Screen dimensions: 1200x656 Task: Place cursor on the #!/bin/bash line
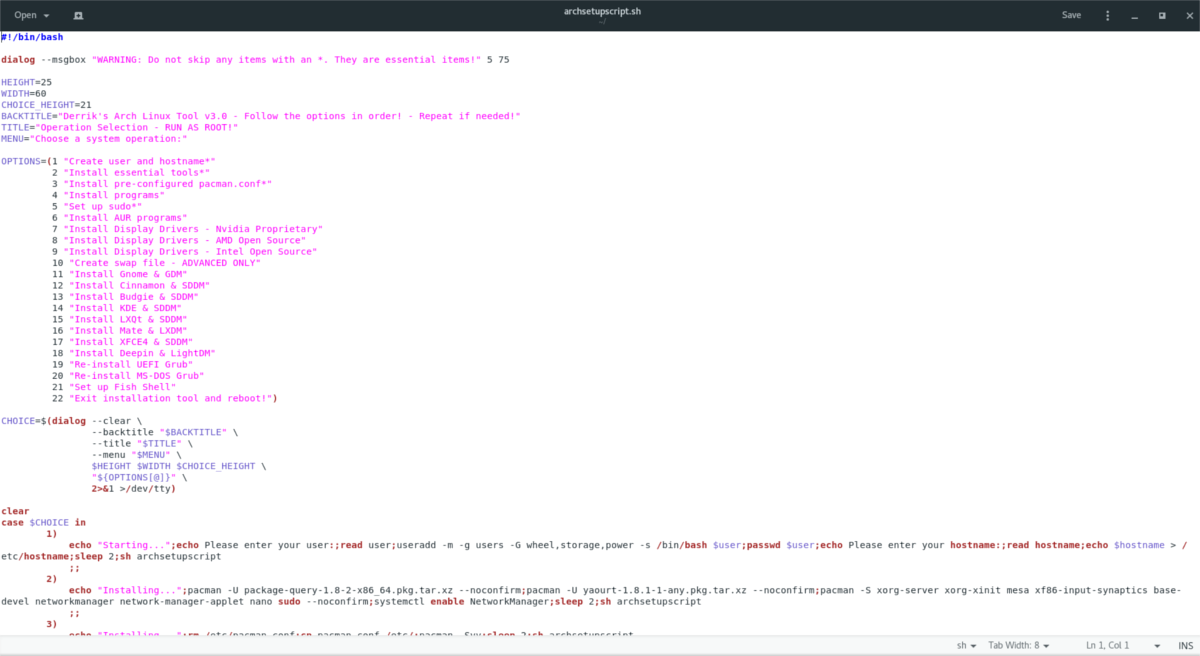pos(32,37)
